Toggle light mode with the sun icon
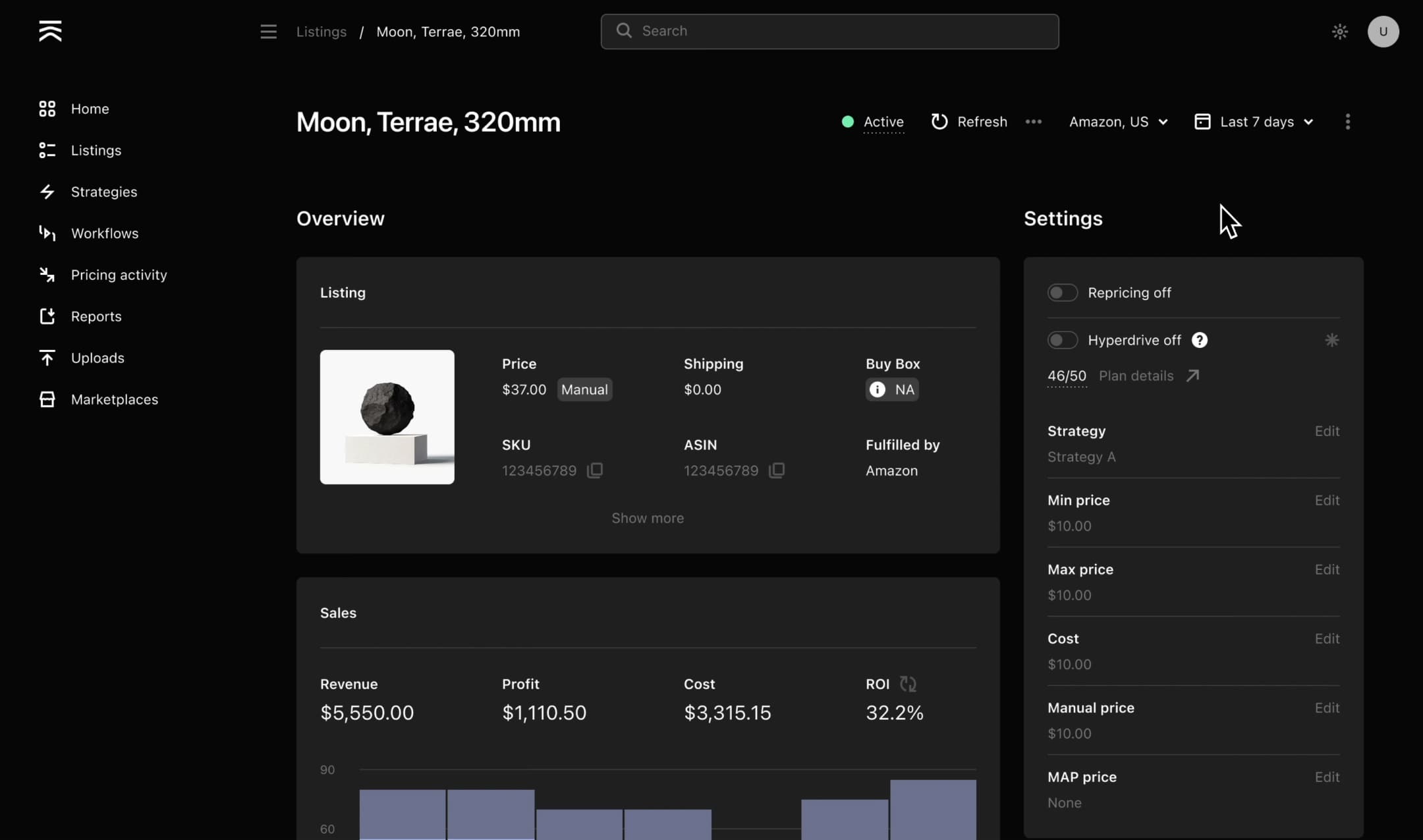The image size is (1423, 840). pyautogui.click(x=1339, y=31)
